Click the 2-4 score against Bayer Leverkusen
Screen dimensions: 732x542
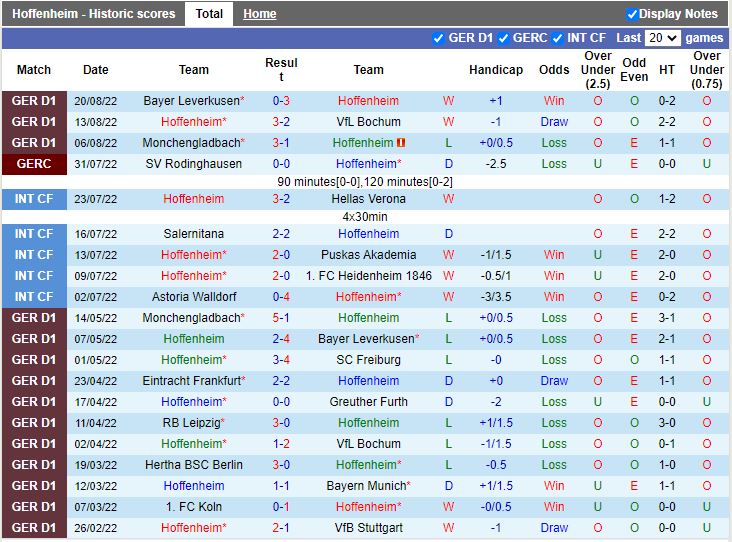281,339
